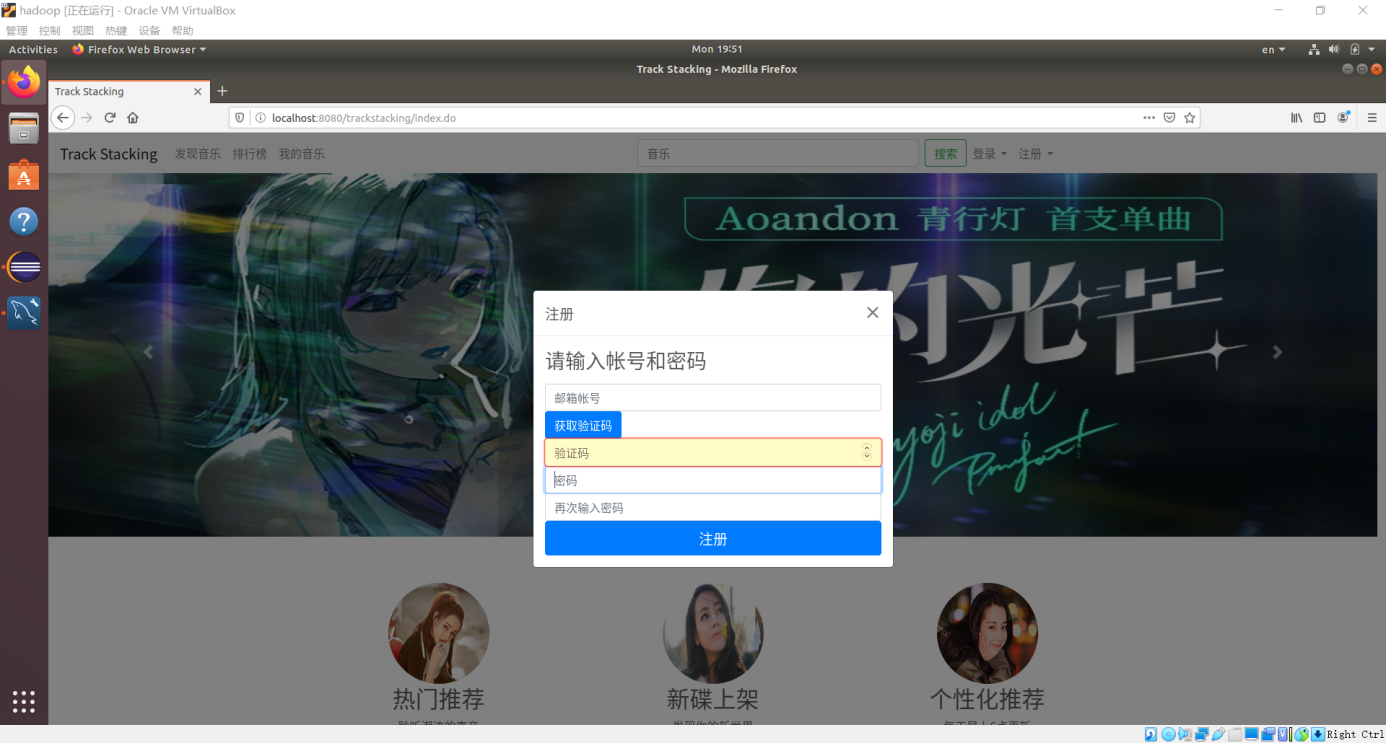1386x743 pixels.
Task: Go to the Firefox home page
Action: coord(133,118)
